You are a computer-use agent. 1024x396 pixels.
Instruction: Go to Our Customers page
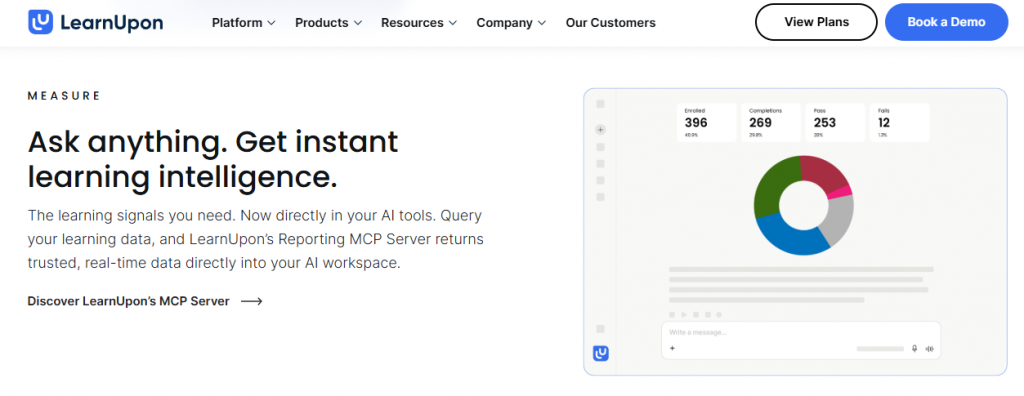pos(611,23)
